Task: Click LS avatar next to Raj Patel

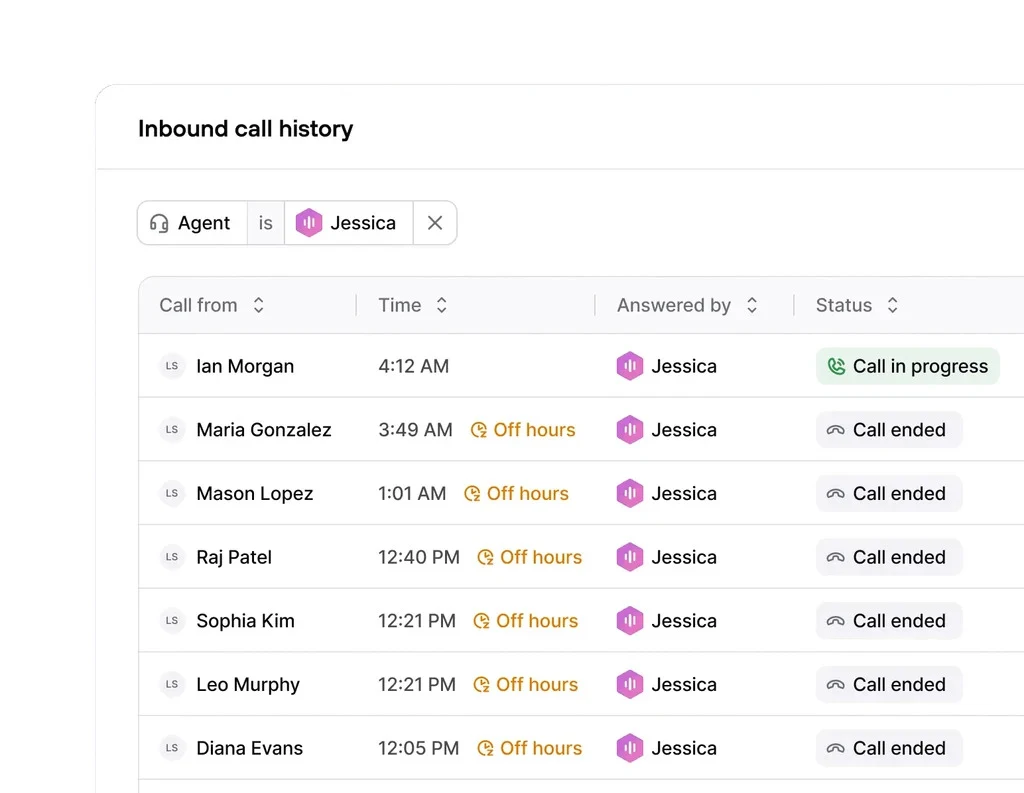Action: point(172,557)
